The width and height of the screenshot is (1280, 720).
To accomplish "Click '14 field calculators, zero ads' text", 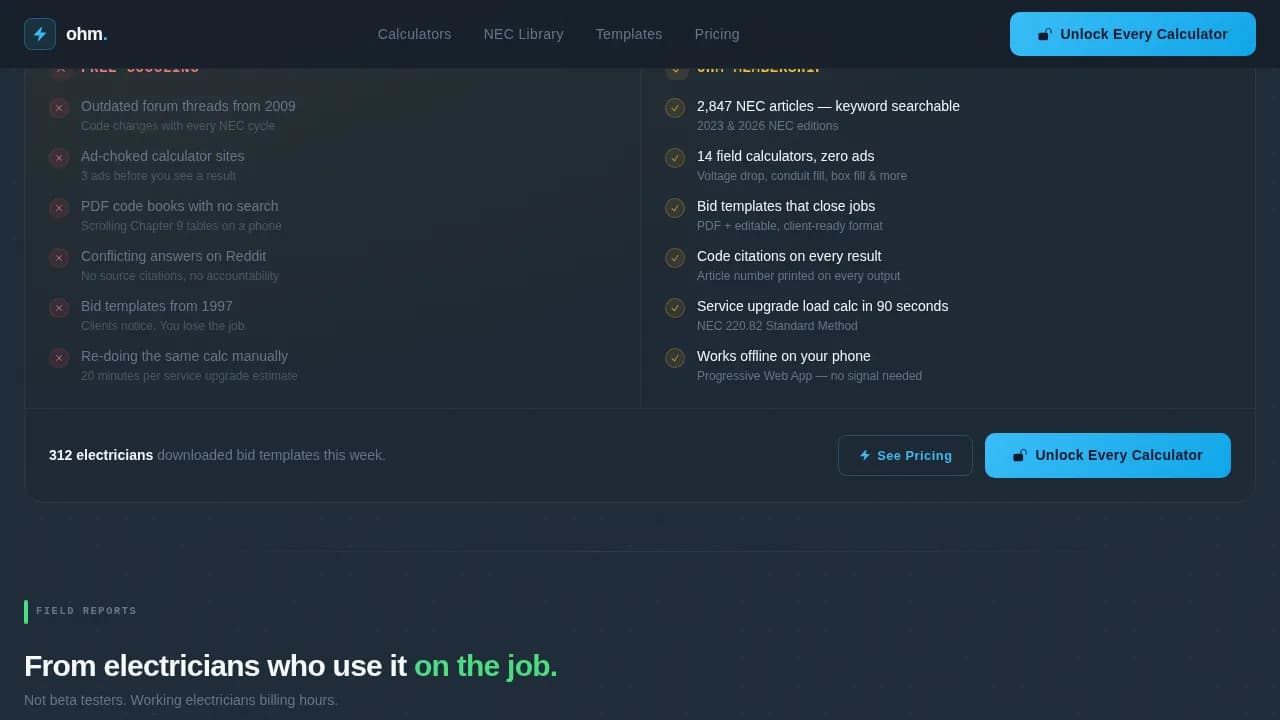I will 785,156.
